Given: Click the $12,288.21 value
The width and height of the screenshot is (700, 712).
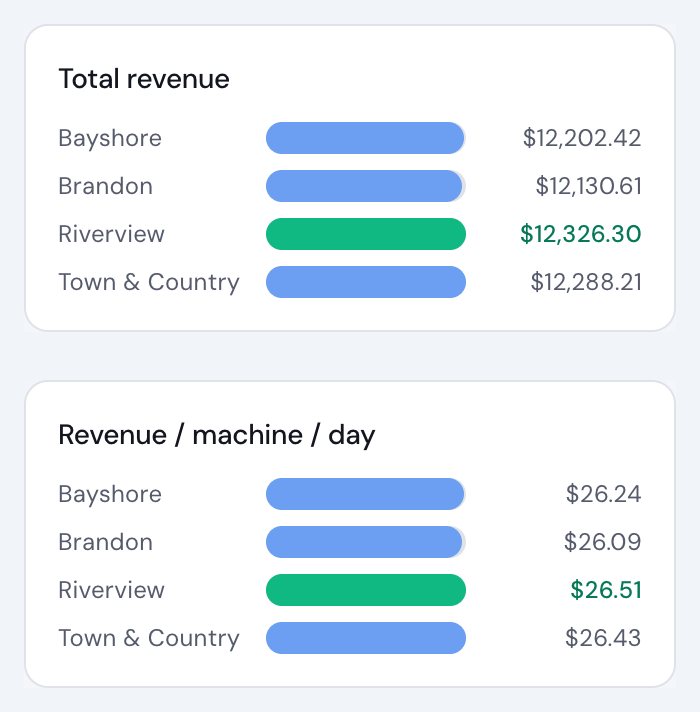Looking at the screenshot, I should 586,282.
